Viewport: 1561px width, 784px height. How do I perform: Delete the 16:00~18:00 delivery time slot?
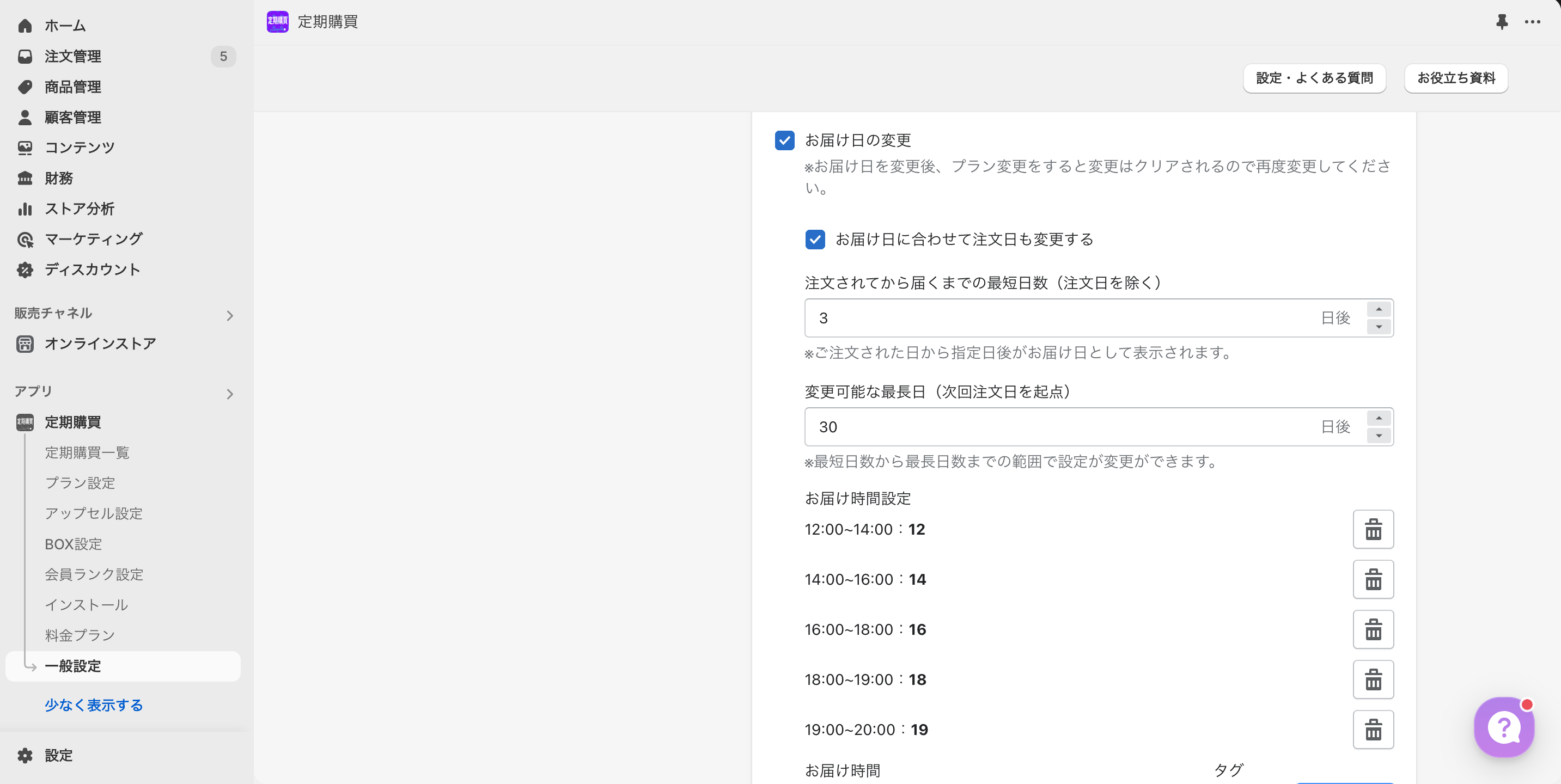click(1373, 629)
